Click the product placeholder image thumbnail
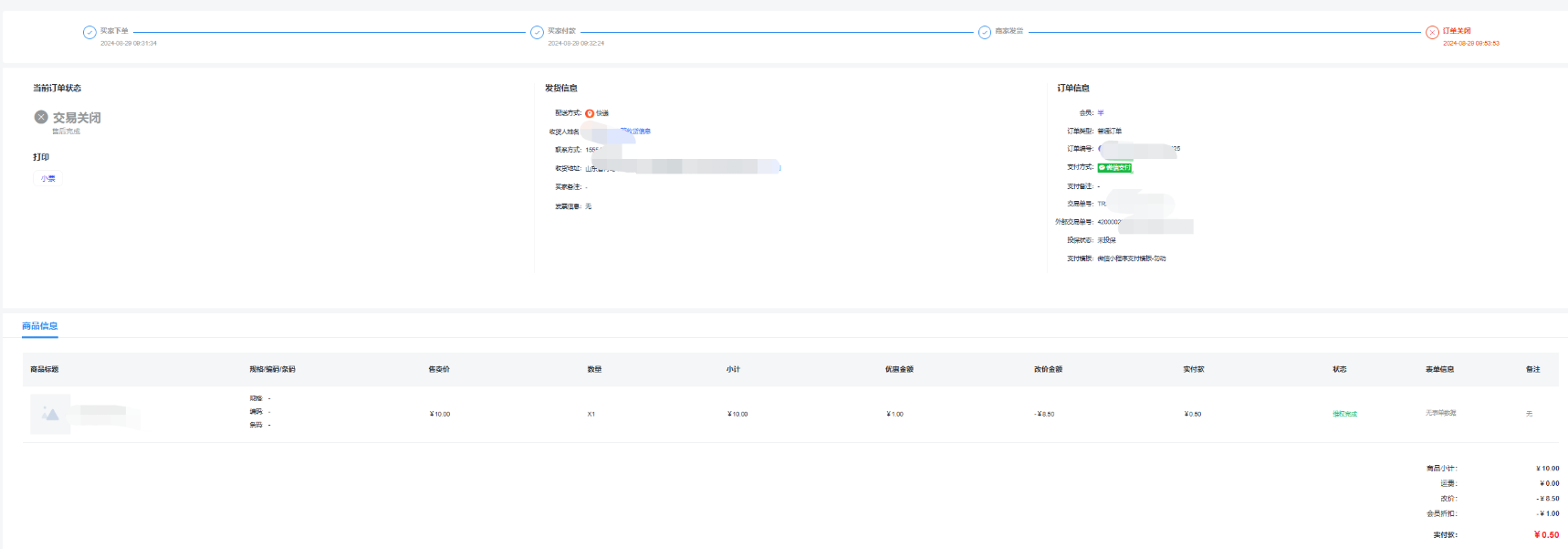The height and width of the screenshot is (549, 1568). [x=50, y=414]
